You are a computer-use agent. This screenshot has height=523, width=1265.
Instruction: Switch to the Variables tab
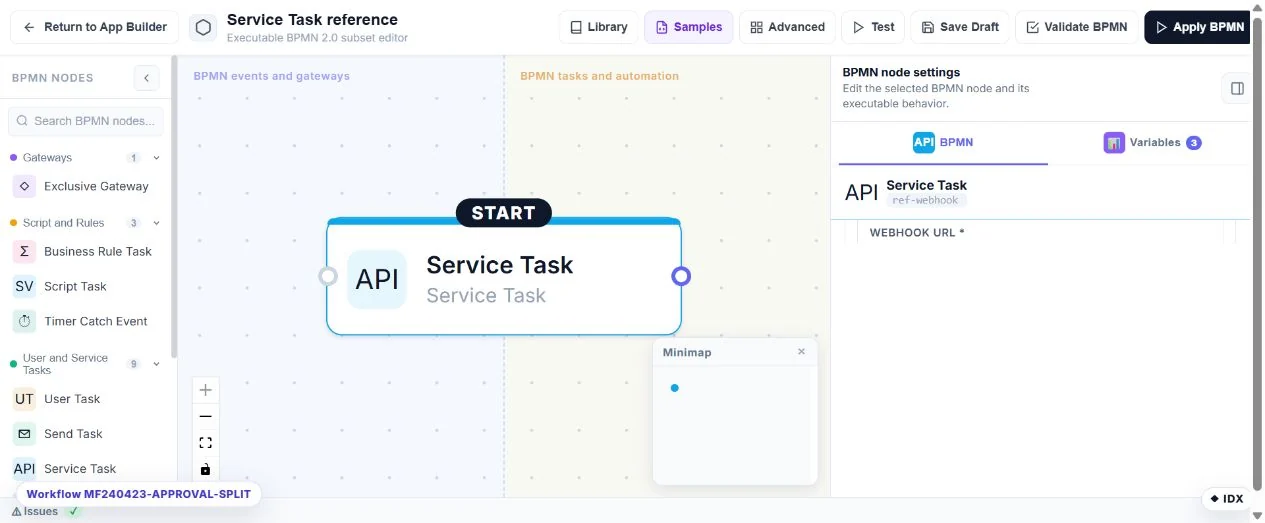pyautogui.click(x=1152, y=142)
